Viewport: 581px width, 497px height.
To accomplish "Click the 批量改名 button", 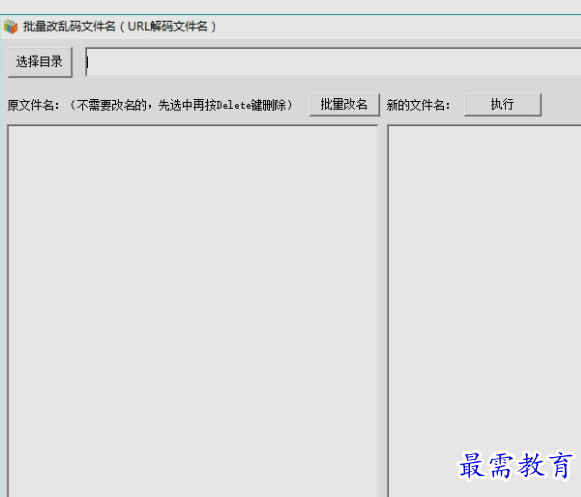I will [x=344, y=105].
